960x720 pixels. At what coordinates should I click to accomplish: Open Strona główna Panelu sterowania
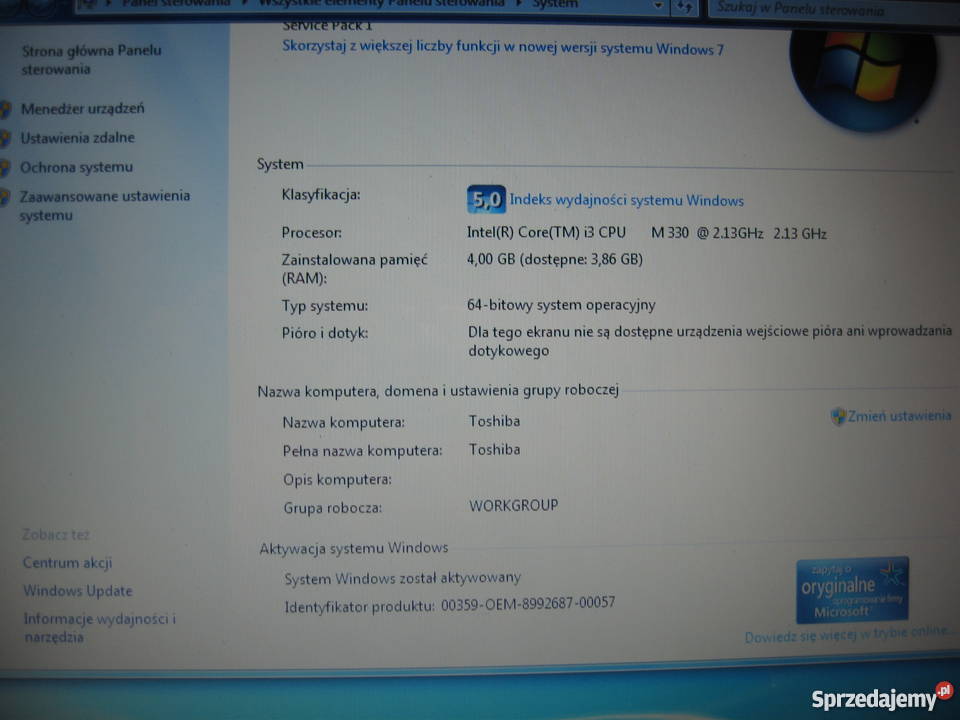coord(90,58)
